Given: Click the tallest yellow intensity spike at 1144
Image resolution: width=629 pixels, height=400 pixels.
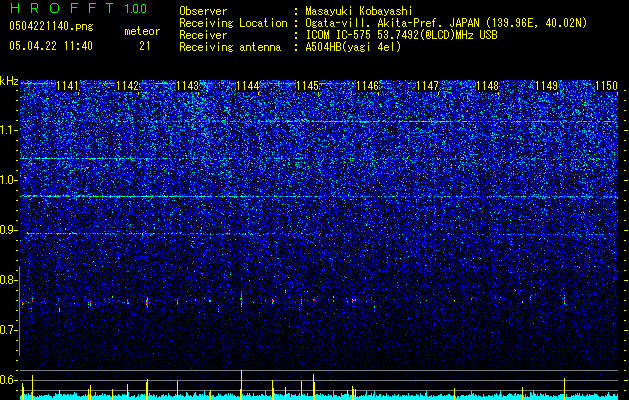Looking at the screenshot, I should click(x=241, y=384).
